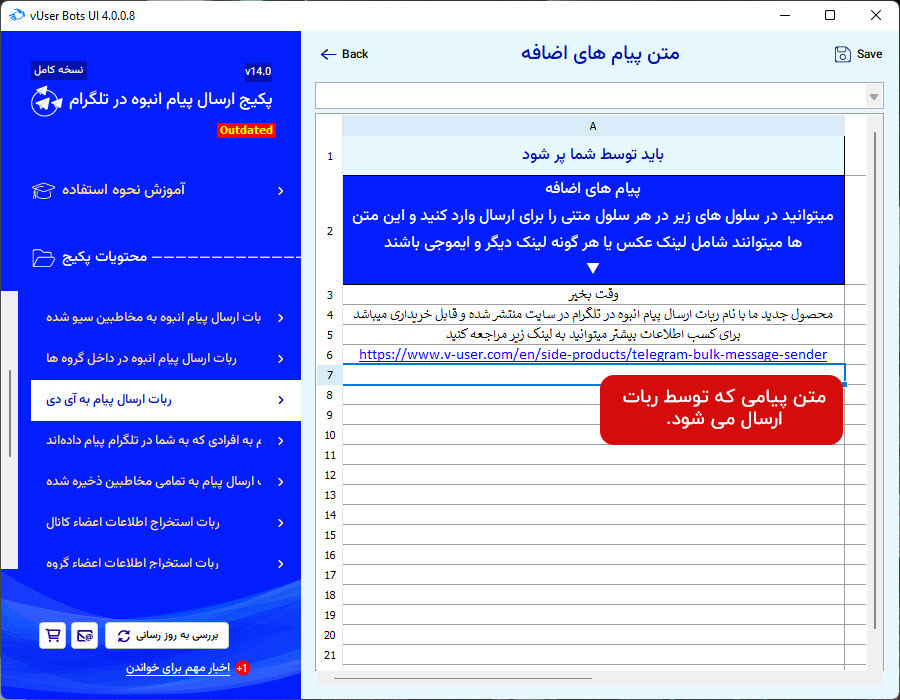Expand chevron for ربات ارسال پیام انبوه به مخاطبین سیو شده
Image resolution: width=900 pixels, height=700 pixels.
click(281, 318)
